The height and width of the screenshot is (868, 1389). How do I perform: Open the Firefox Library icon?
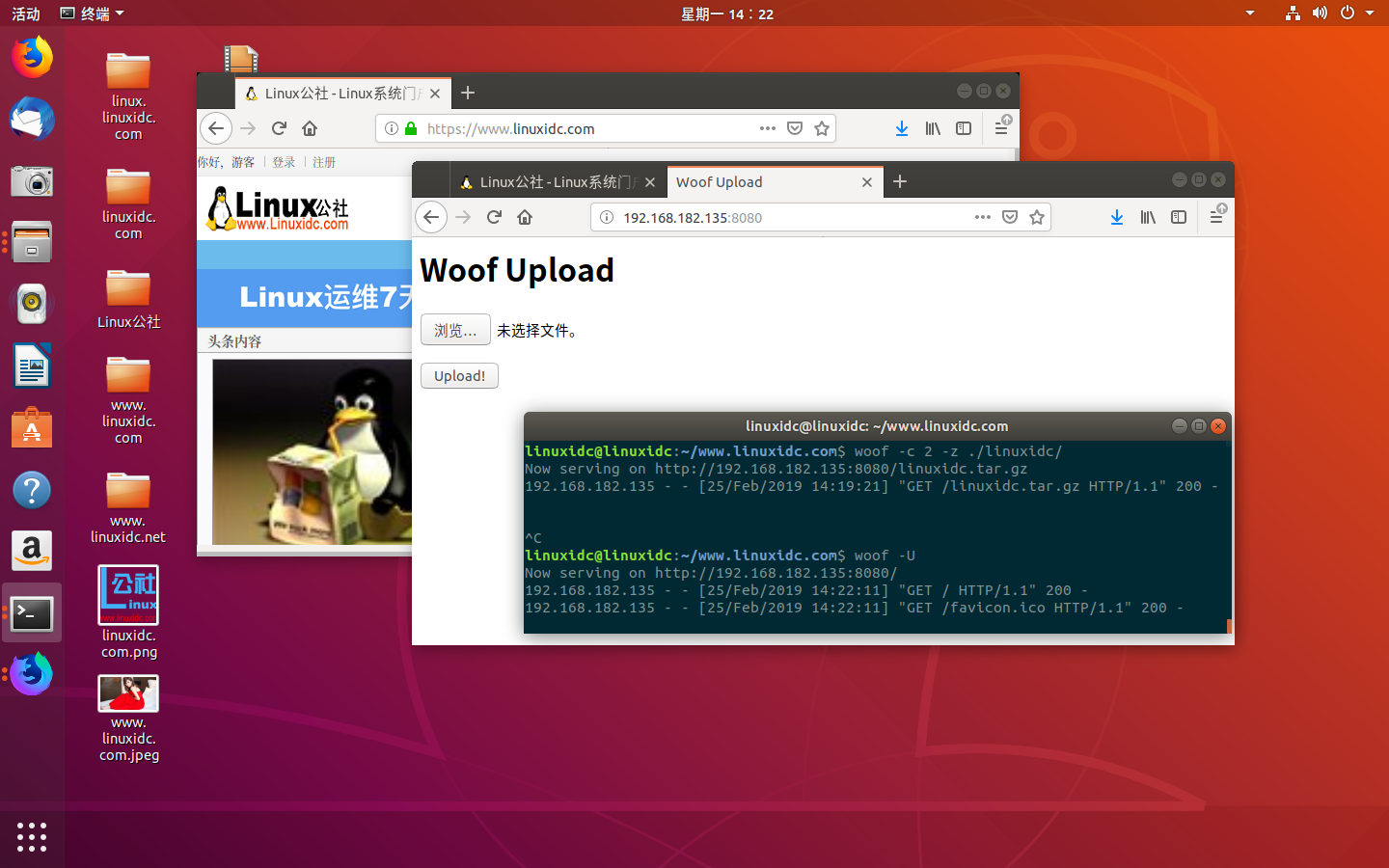1148,217
